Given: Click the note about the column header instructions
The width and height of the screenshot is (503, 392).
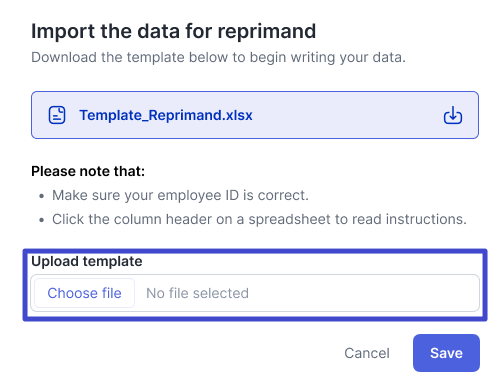Looking at the screenshot, I should coord(259,219).
